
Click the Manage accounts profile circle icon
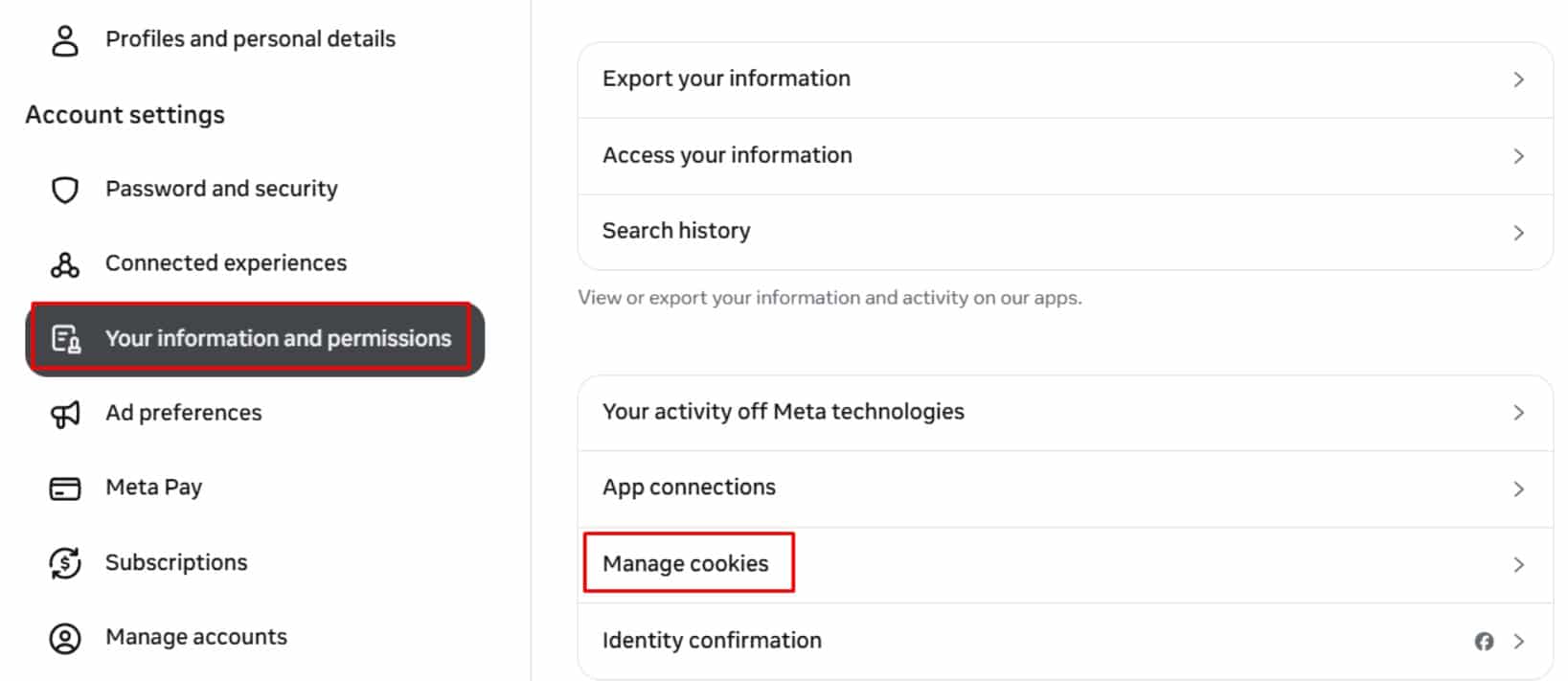65,638
